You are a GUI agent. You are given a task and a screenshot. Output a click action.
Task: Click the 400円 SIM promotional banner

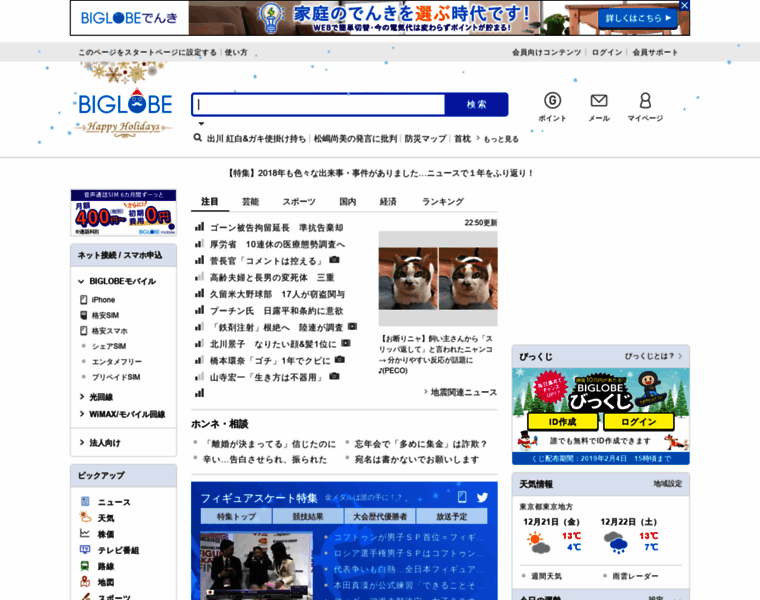click(124, 212)
